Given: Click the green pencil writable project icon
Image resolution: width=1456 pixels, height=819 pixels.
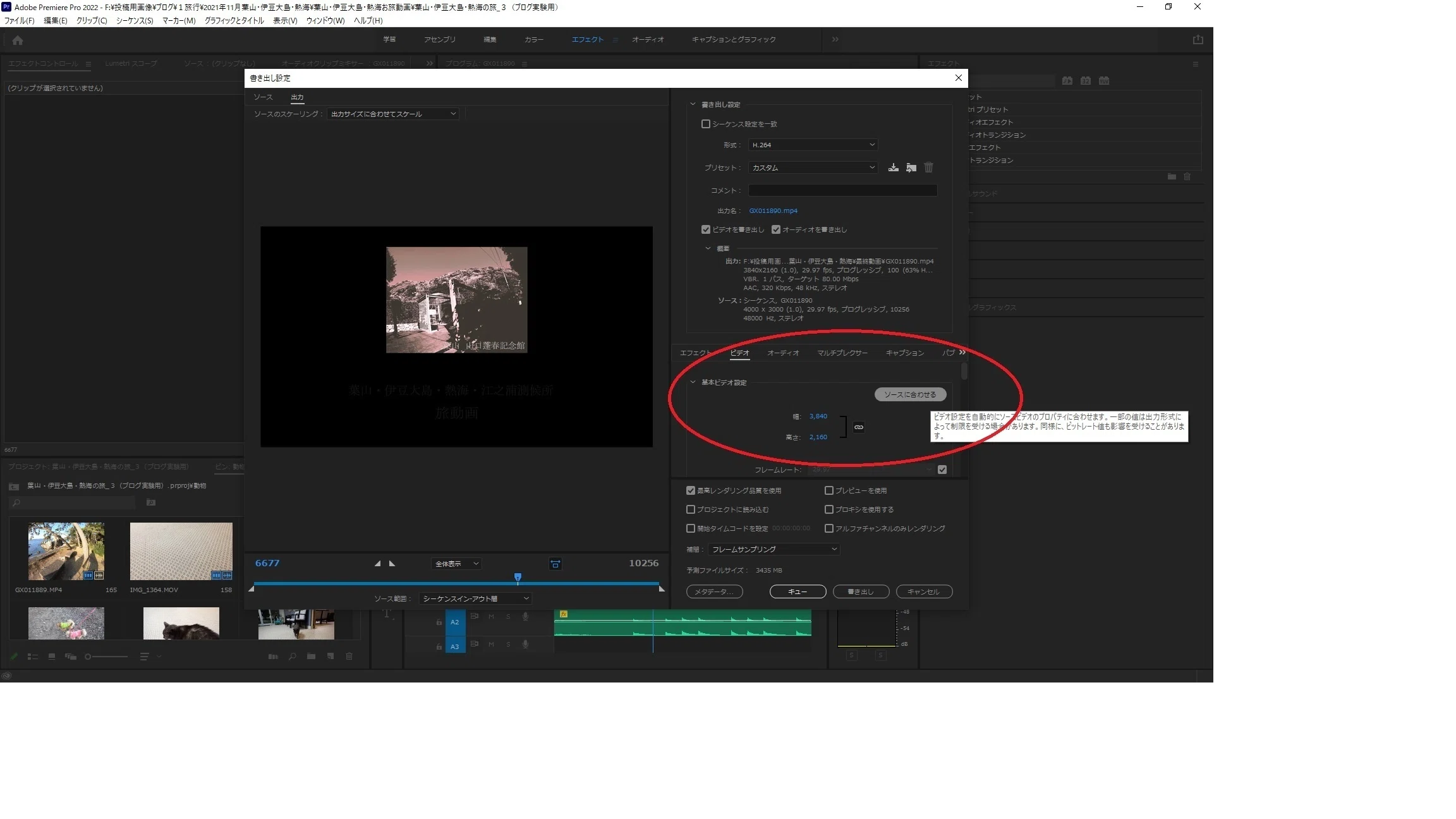Looking at the screenshot, I should (14, 657).
